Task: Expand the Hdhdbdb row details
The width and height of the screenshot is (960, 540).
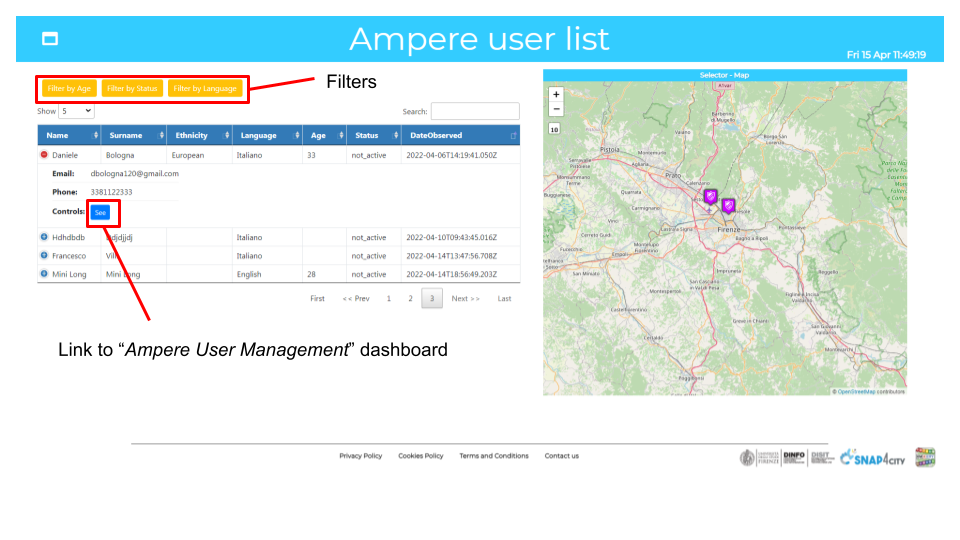Action: 44,237
